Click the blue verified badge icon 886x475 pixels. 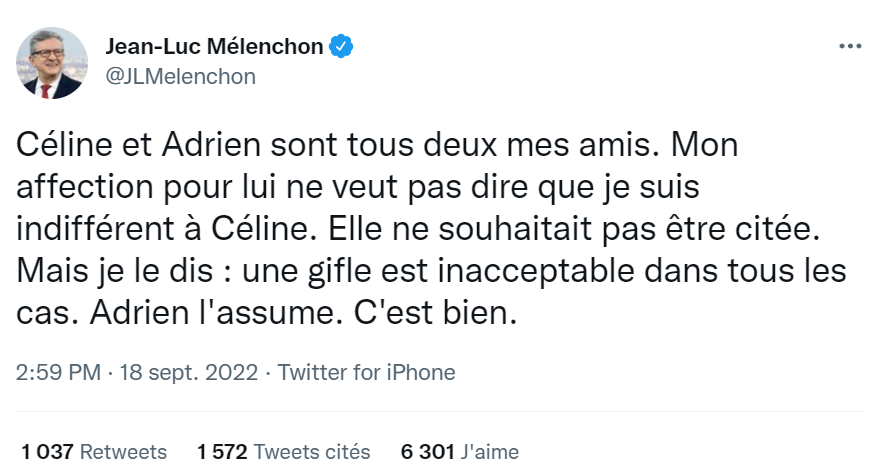coord(342,46)
